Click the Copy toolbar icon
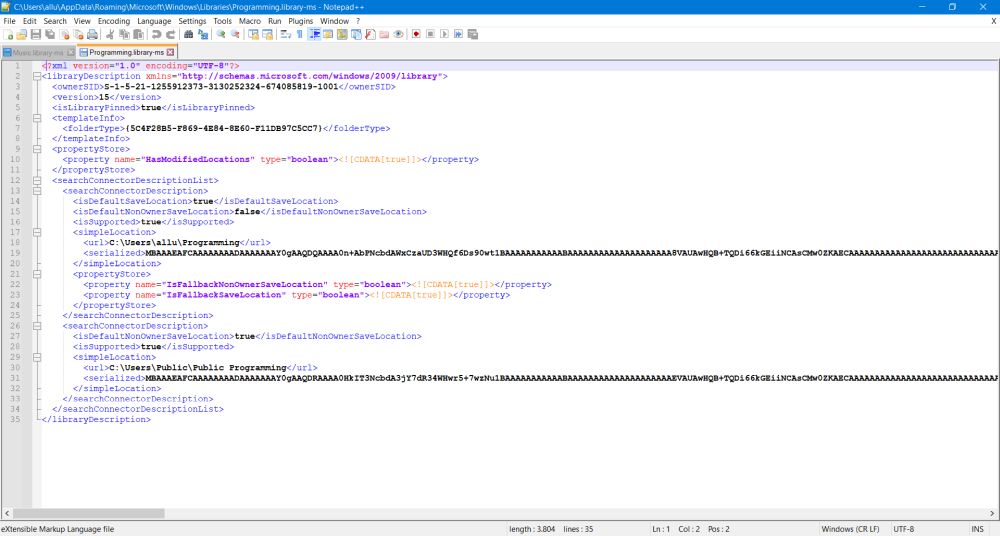This screenshot has width=1000, height=536. (124, 34)
